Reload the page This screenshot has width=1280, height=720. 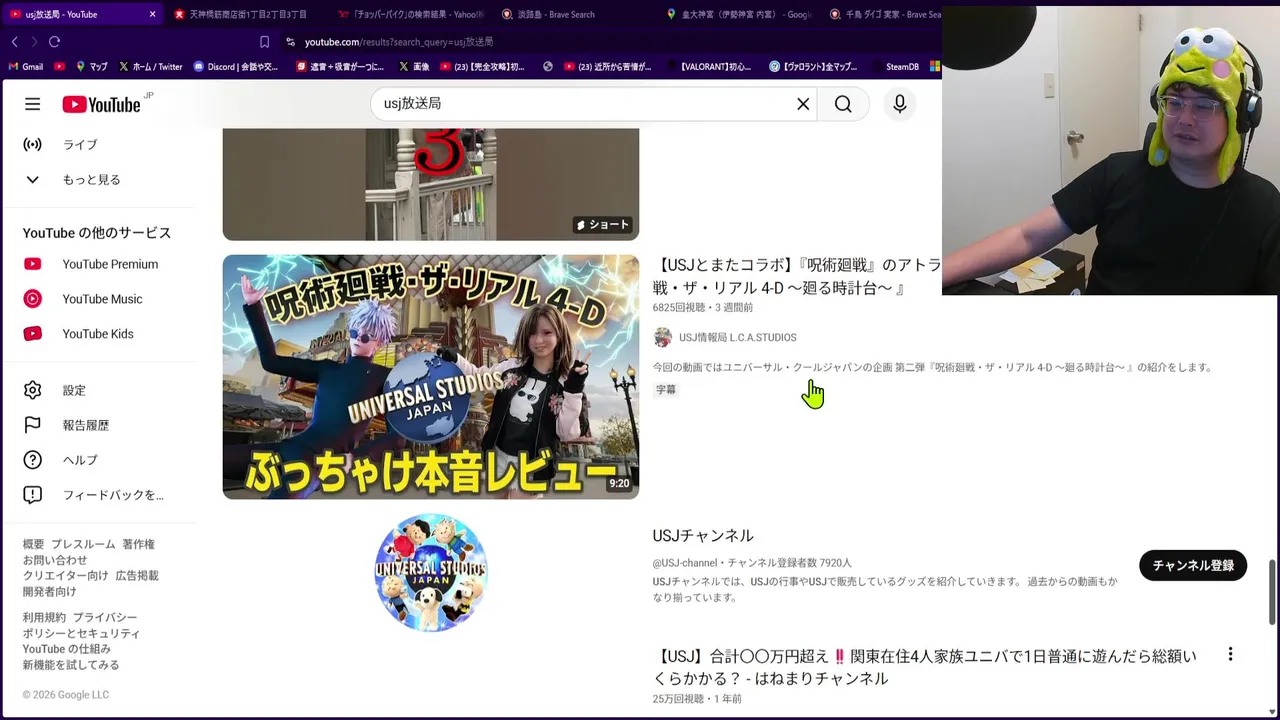(54, 42)
